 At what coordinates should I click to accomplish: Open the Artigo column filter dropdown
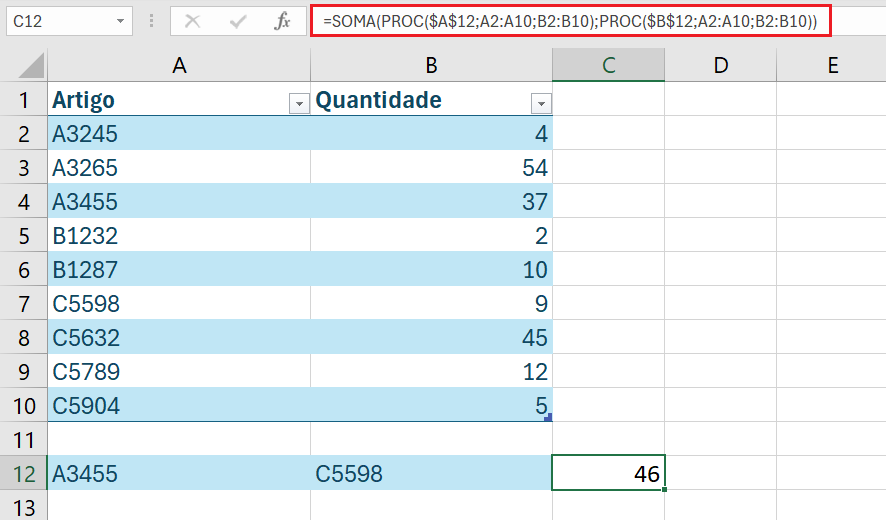[299, 103]
